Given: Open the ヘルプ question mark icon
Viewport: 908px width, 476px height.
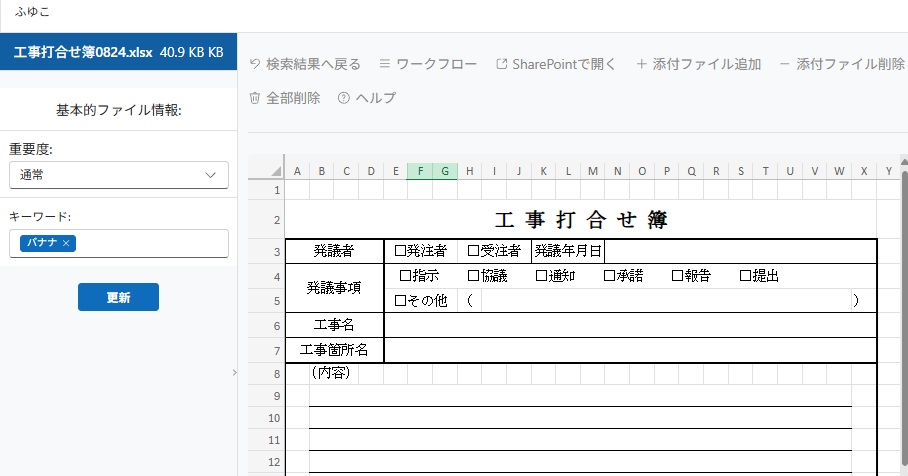Looking at the screenshot, I should 345,98.
